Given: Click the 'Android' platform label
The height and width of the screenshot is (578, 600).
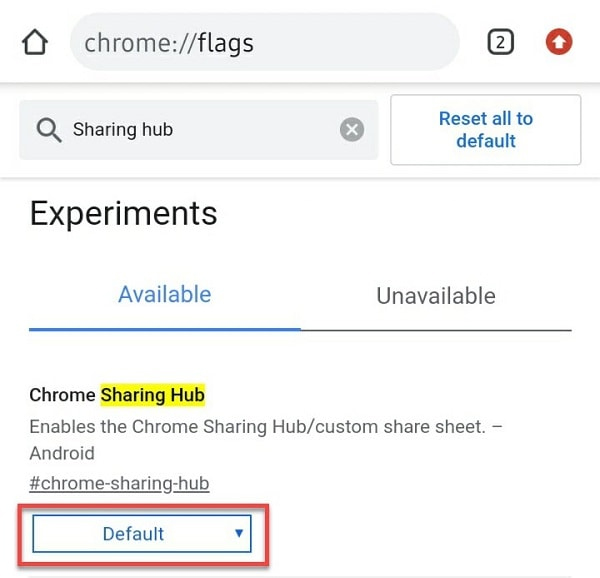Looking at the screenshot, I should click(62, 453).
